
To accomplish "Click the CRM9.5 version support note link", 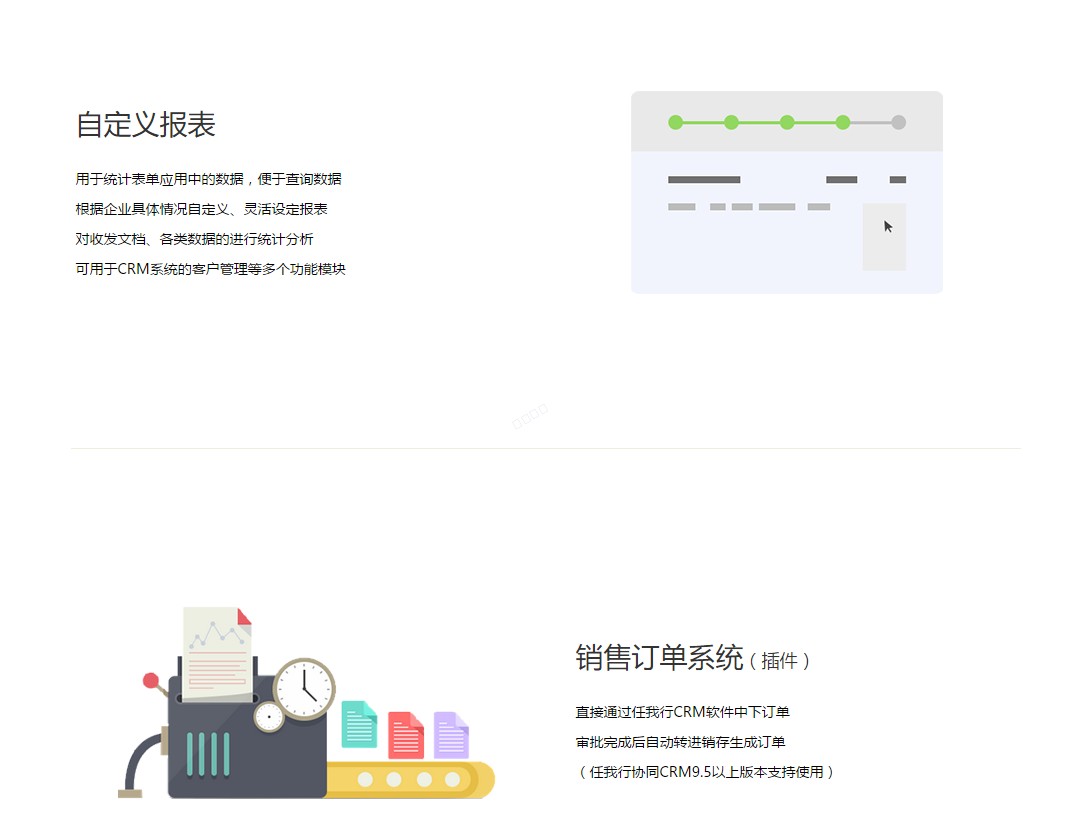I will click(x=705, y=771).
